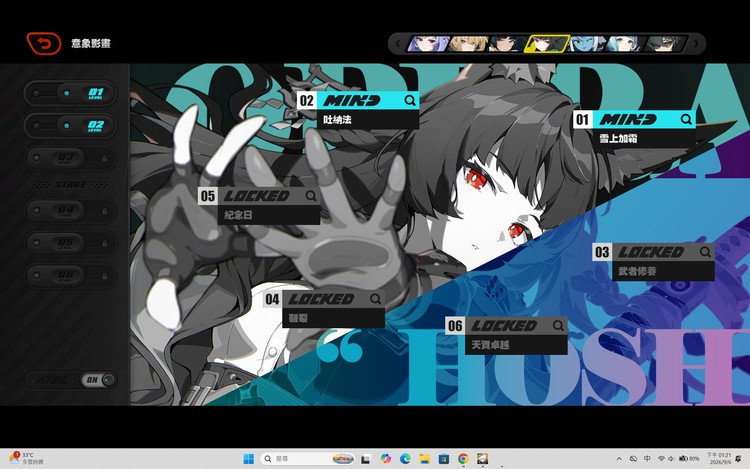
Task: Open File Explorer from taskbar
Action: click(x=424, y=459)
